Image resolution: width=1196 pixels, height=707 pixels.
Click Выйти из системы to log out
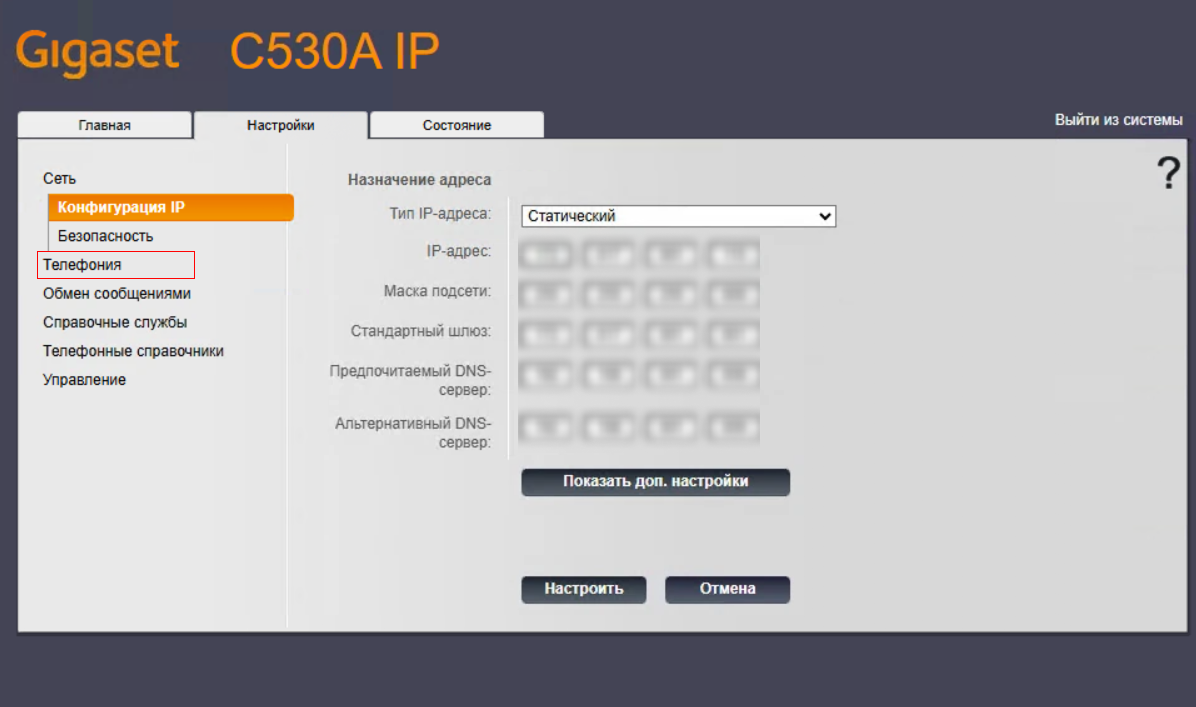(x=1118, y=120)
